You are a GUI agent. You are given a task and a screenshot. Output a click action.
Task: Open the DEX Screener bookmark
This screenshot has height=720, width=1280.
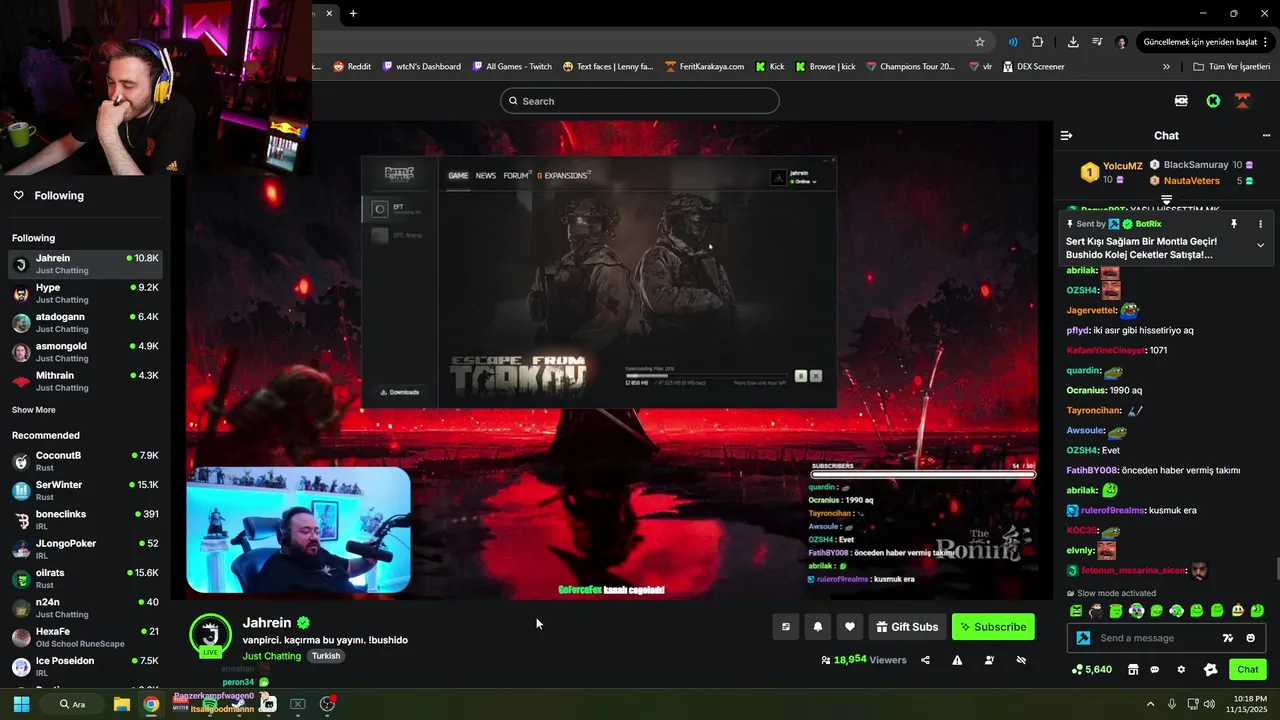pos(1033,67)
